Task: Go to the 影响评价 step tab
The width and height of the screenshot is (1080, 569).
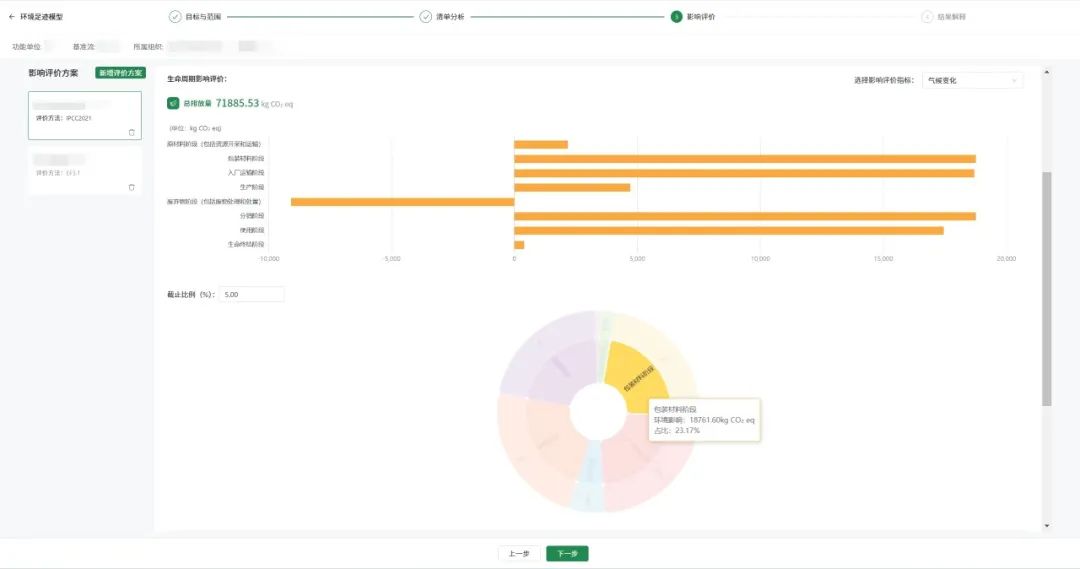Action: (x=701, y=17)
